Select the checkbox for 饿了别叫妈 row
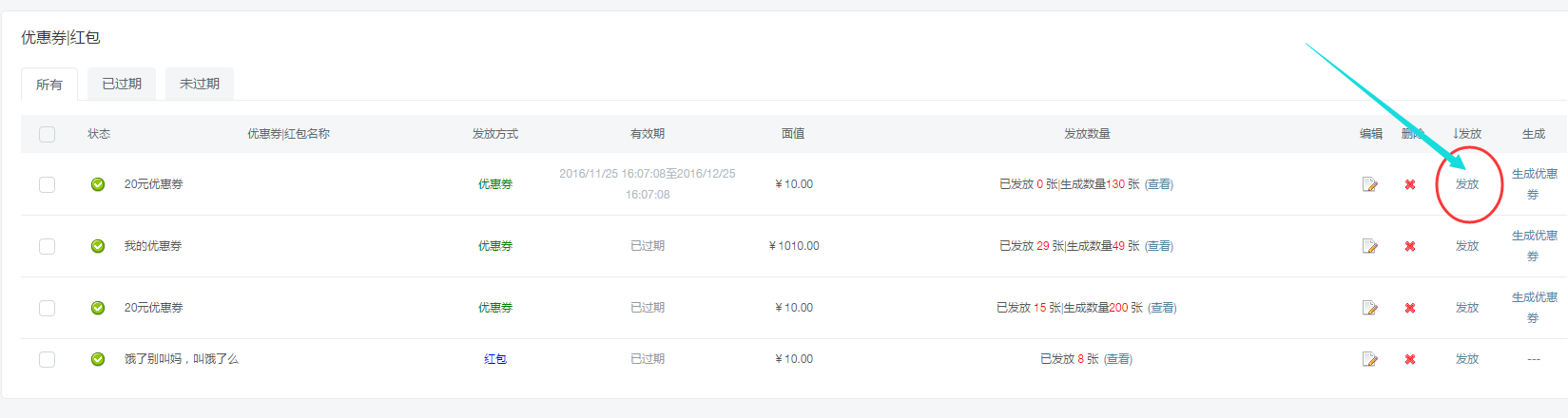The width and height of the screenshot is (1568, 418). [x=47, y=359]
